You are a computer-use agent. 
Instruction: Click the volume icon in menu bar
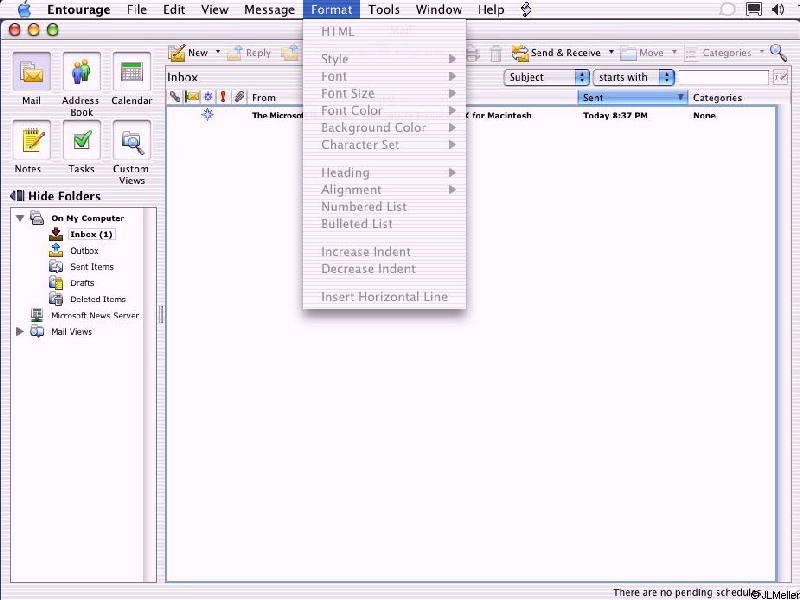pos(778,9)
